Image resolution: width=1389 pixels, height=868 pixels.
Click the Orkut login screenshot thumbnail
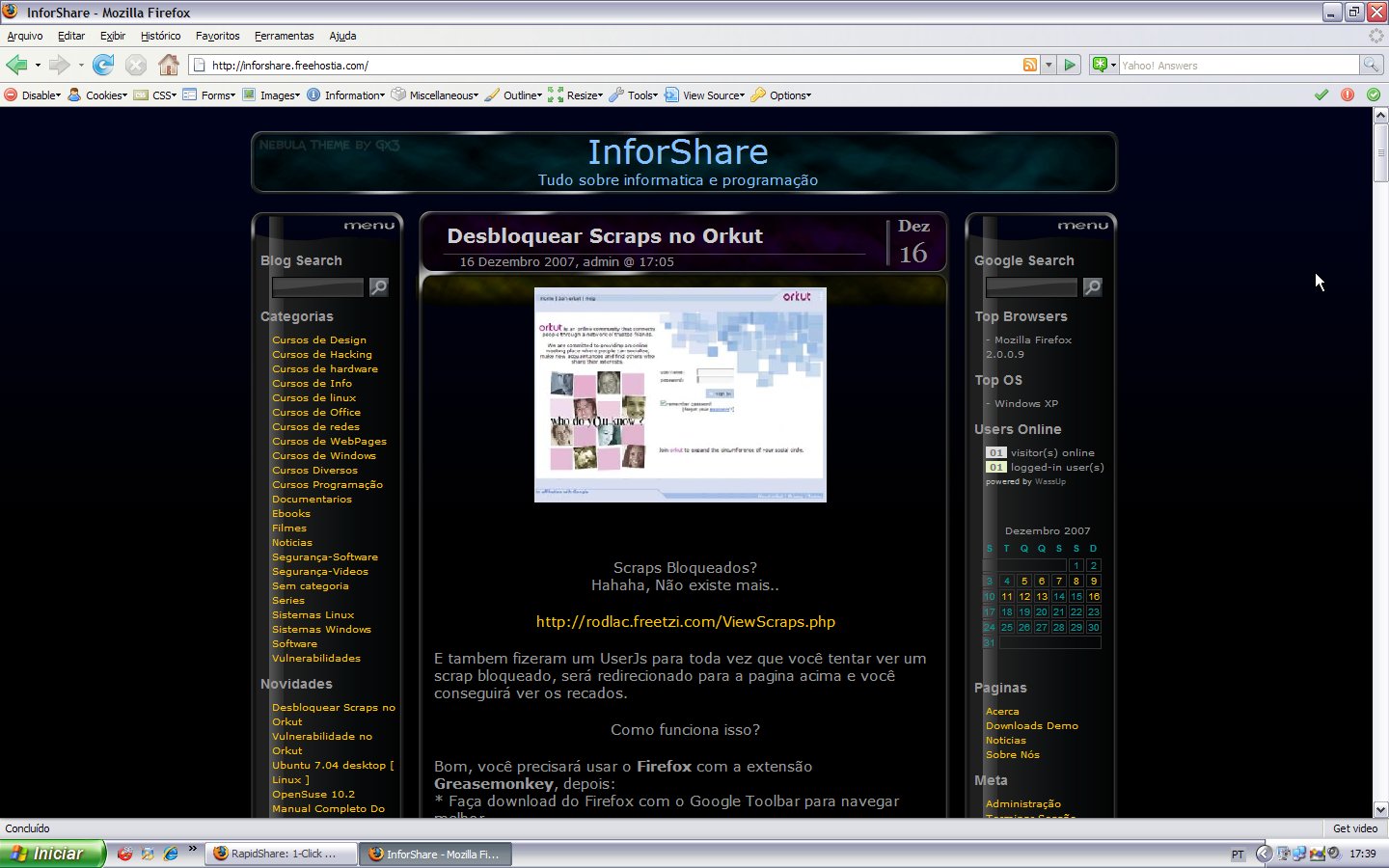click(680, 394)
